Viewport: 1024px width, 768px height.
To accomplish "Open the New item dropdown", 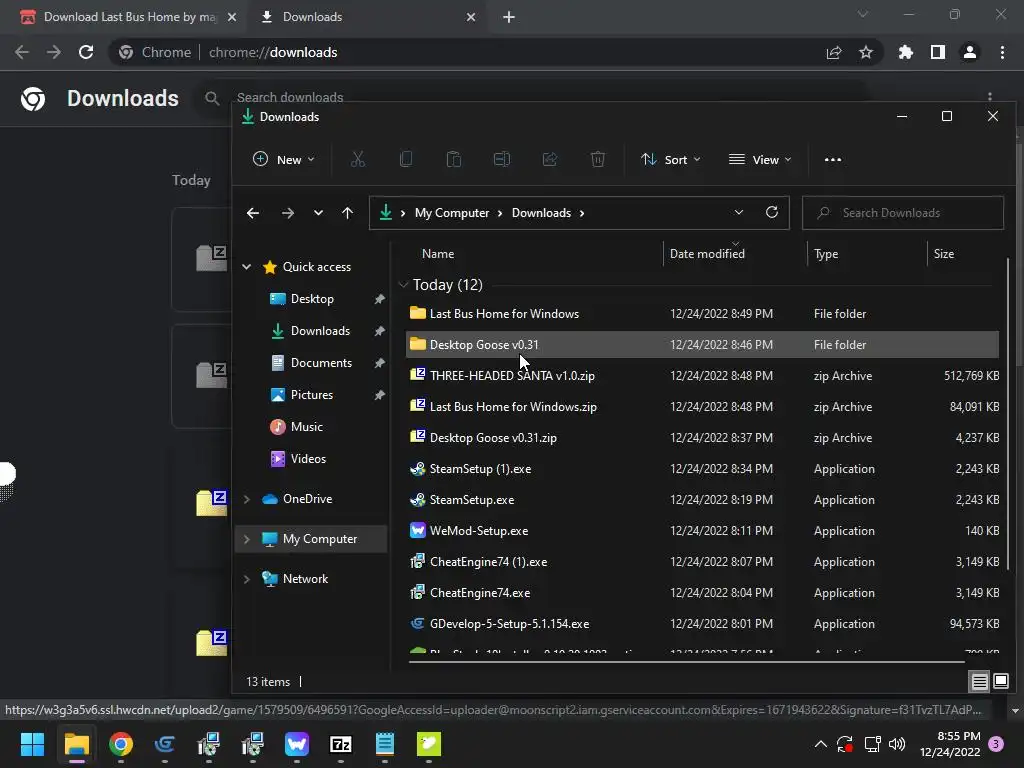I will coord(284,159).
